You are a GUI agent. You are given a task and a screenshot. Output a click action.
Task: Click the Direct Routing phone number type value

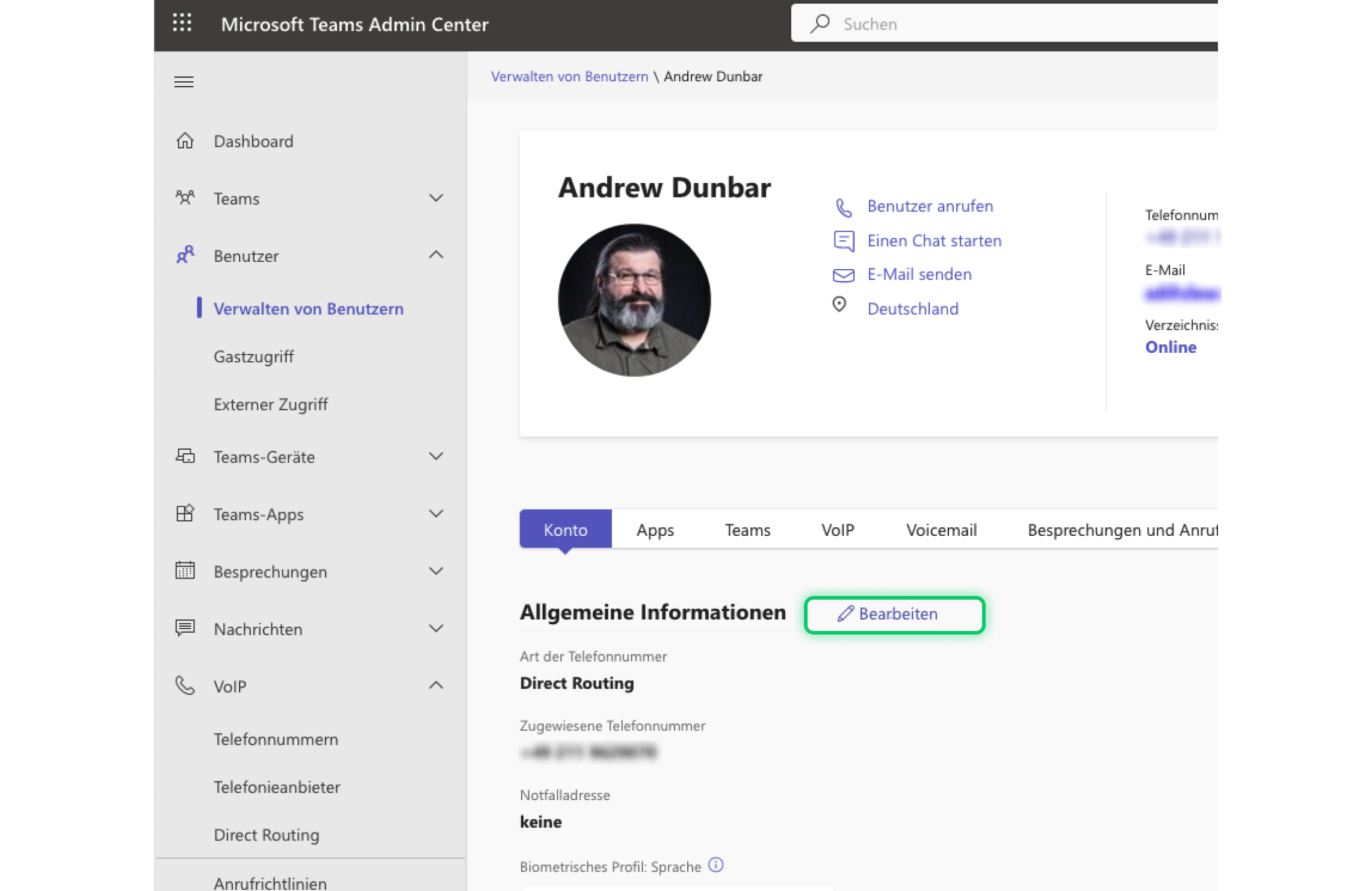576,683
